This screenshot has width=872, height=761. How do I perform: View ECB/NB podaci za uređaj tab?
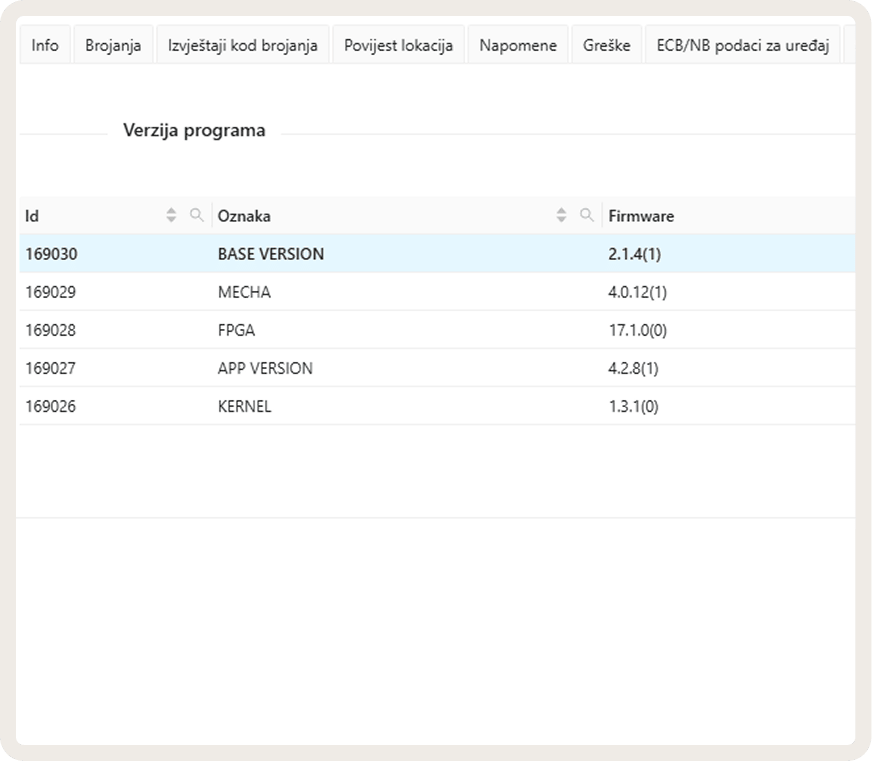pos(742,45)
